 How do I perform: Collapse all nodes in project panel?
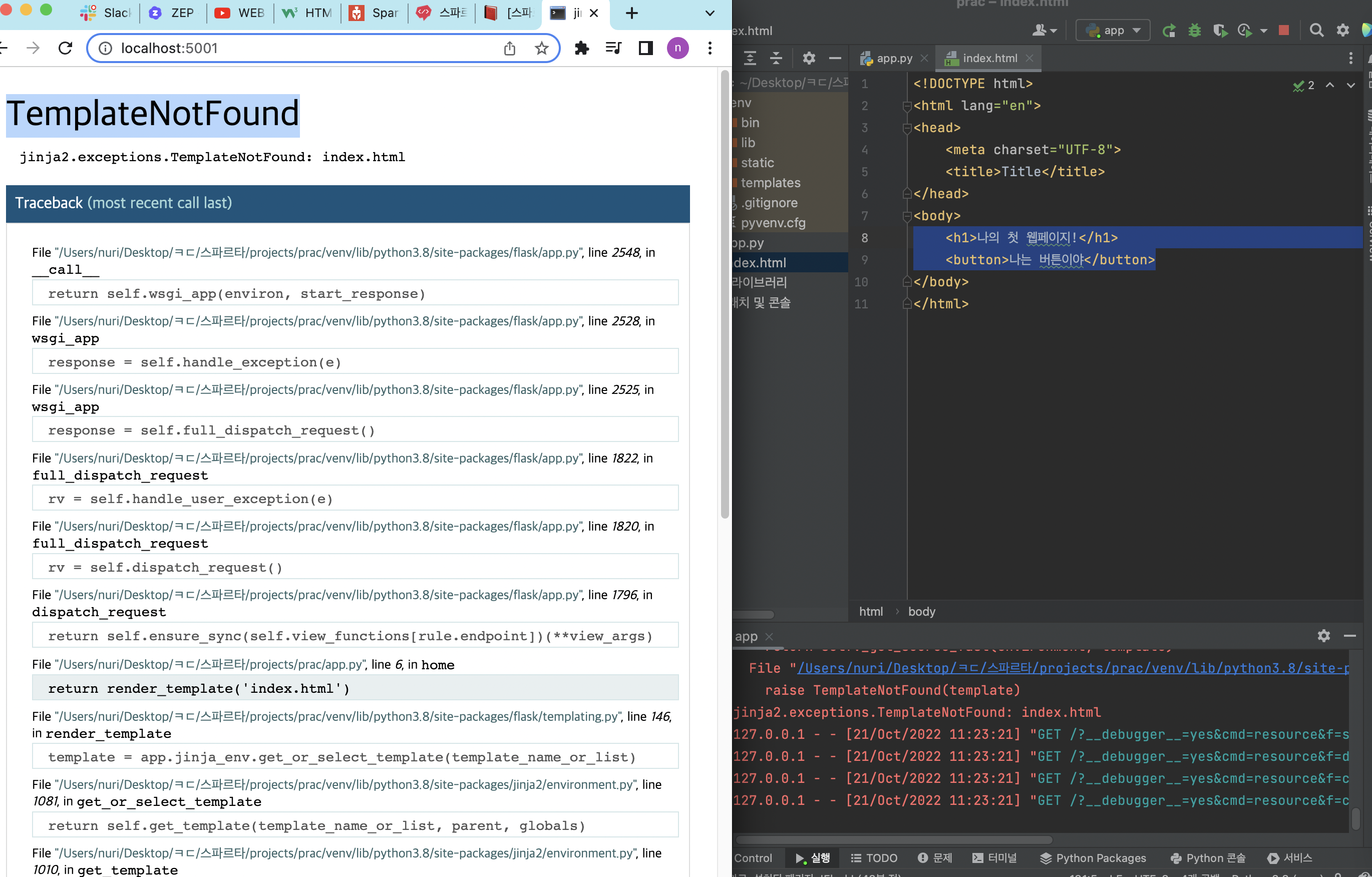pyautogui.click(x=776, y=58)
